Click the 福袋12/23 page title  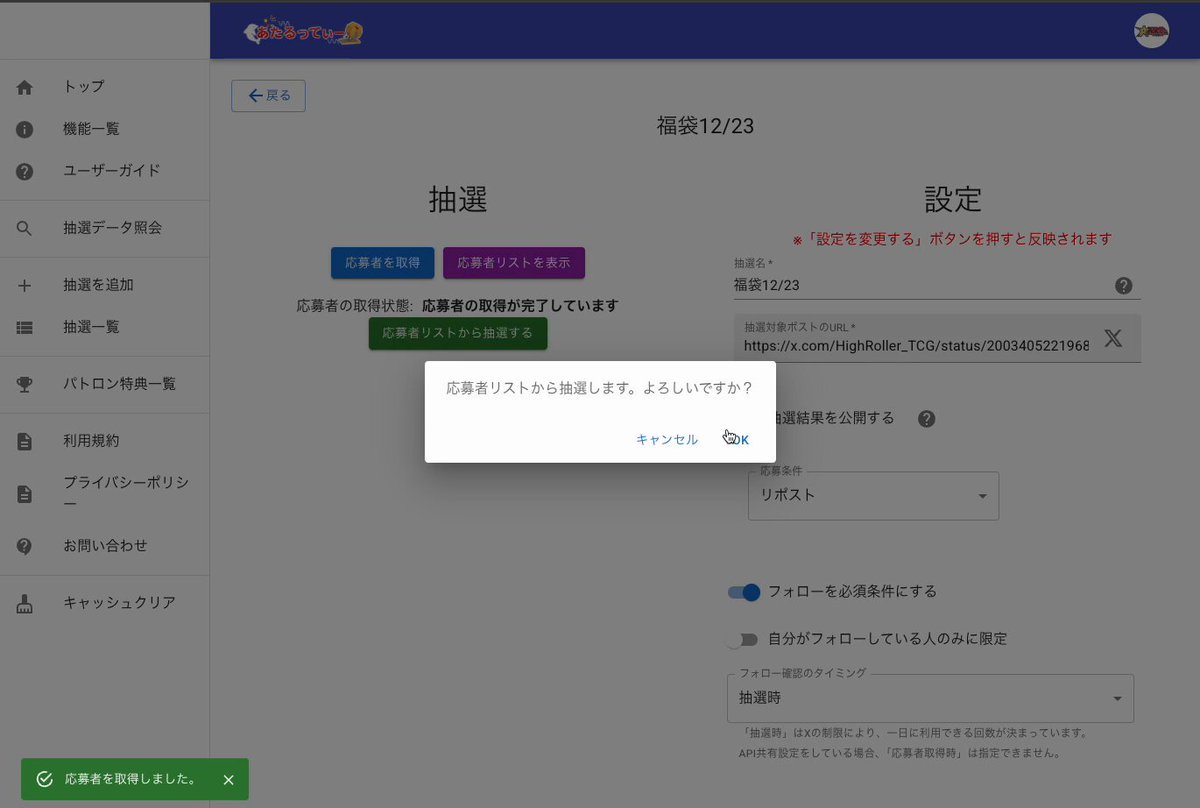(705, 126)
